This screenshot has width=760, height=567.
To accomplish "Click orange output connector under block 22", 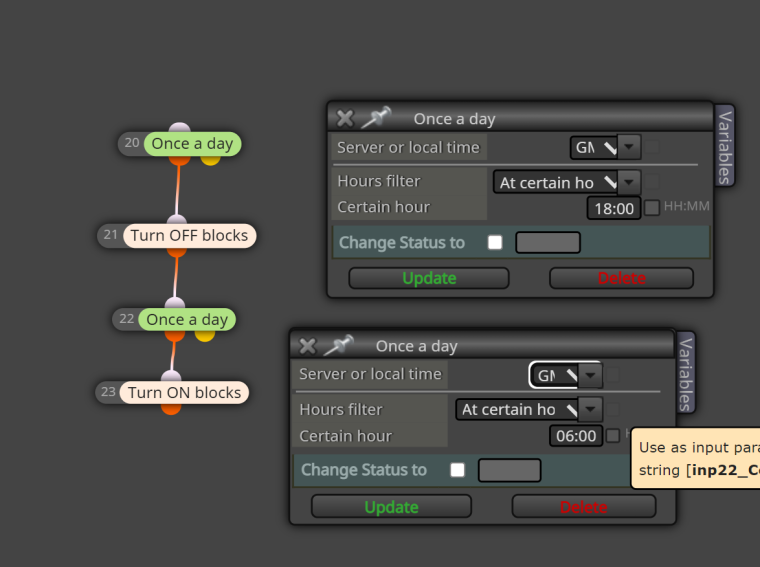I will click(174, 336).
